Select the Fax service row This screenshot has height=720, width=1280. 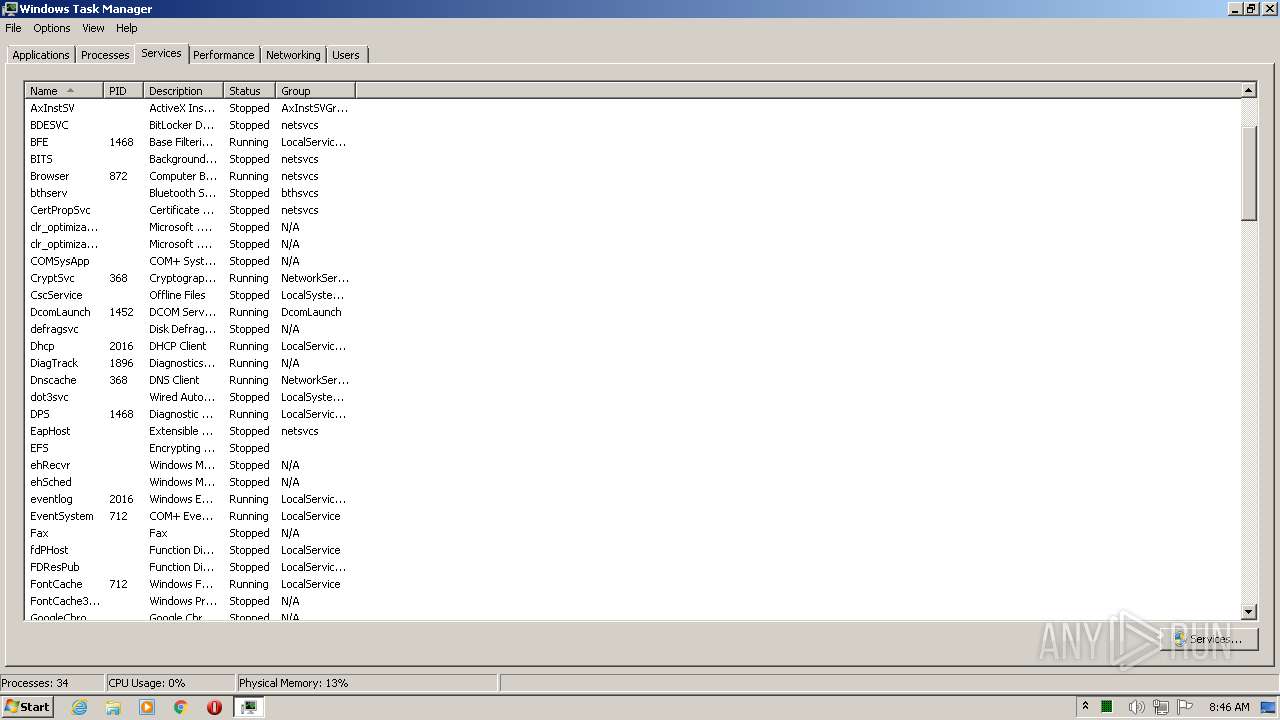[x=190, y=533]
